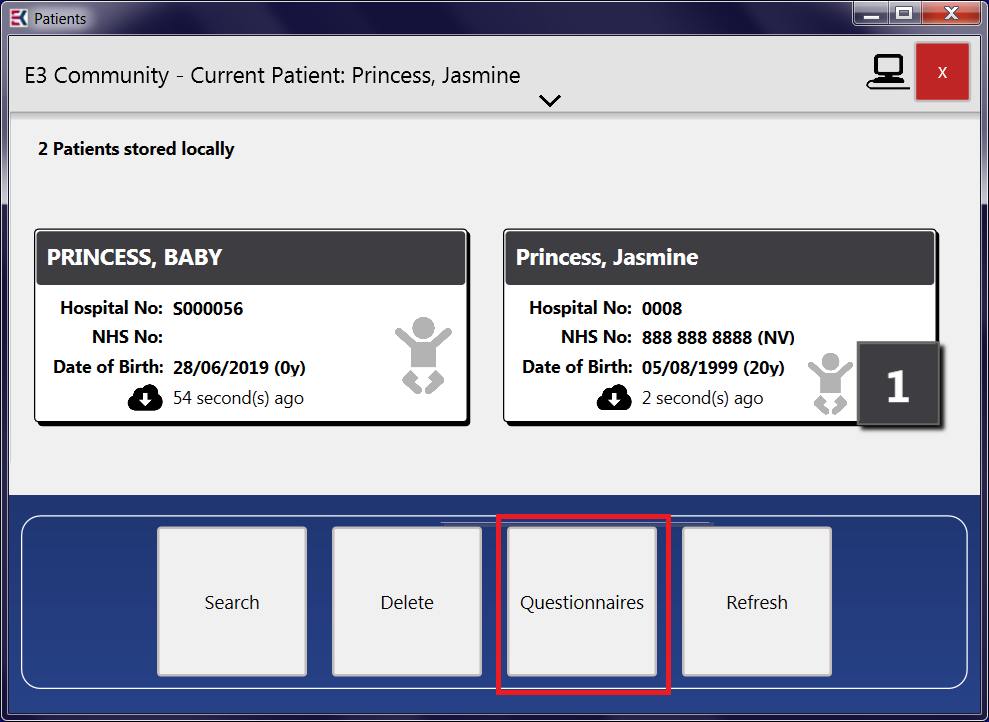Click the Refresh button
The image size is (989, 722).
click(757, 602)
